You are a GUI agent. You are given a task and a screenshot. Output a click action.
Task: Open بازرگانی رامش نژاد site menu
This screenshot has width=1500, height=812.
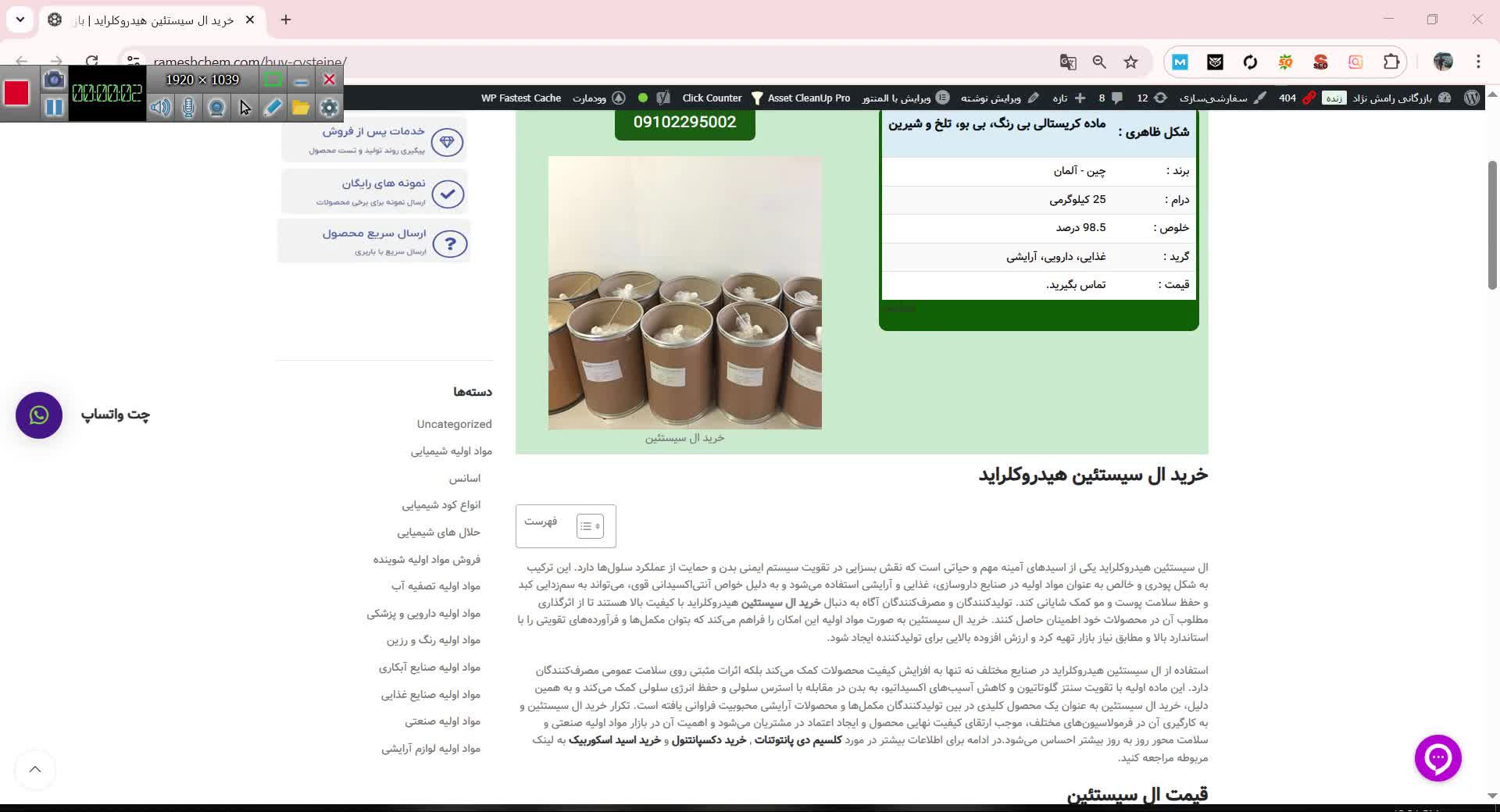click(x=1402, y=98)
